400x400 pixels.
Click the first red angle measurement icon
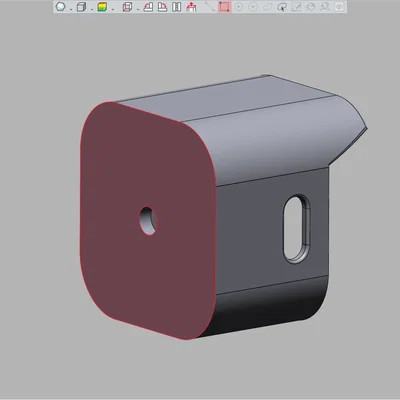148,7
